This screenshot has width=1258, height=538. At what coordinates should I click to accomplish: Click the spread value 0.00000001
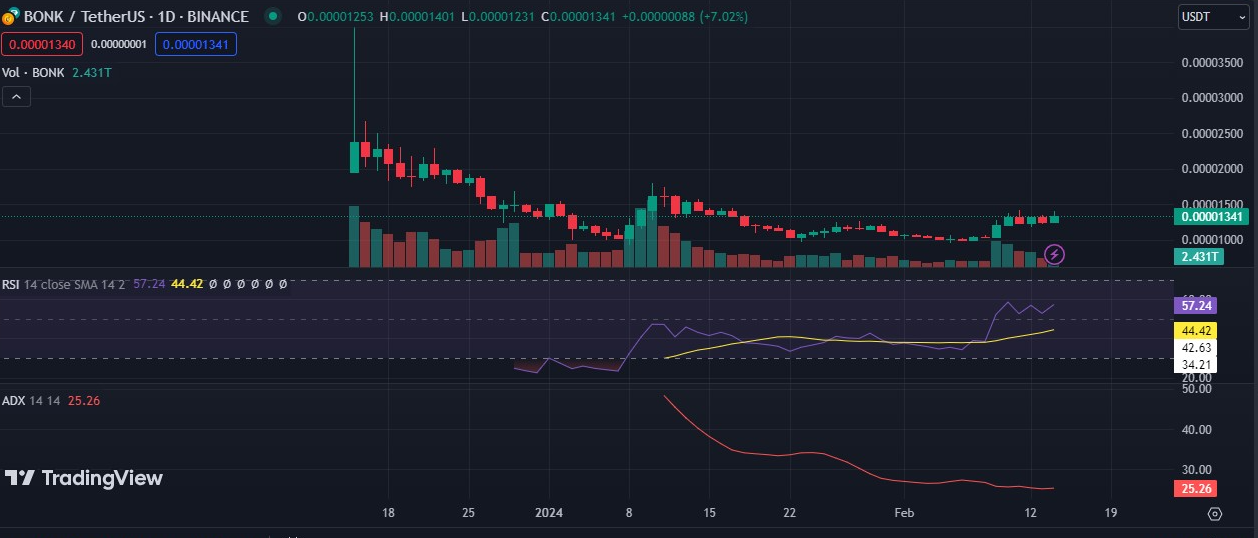pos(119,44)
